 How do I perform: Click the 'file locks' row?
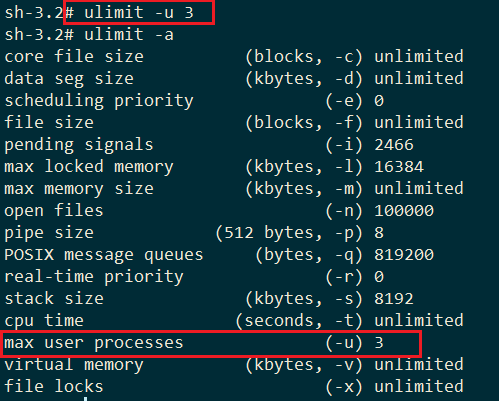234,387
